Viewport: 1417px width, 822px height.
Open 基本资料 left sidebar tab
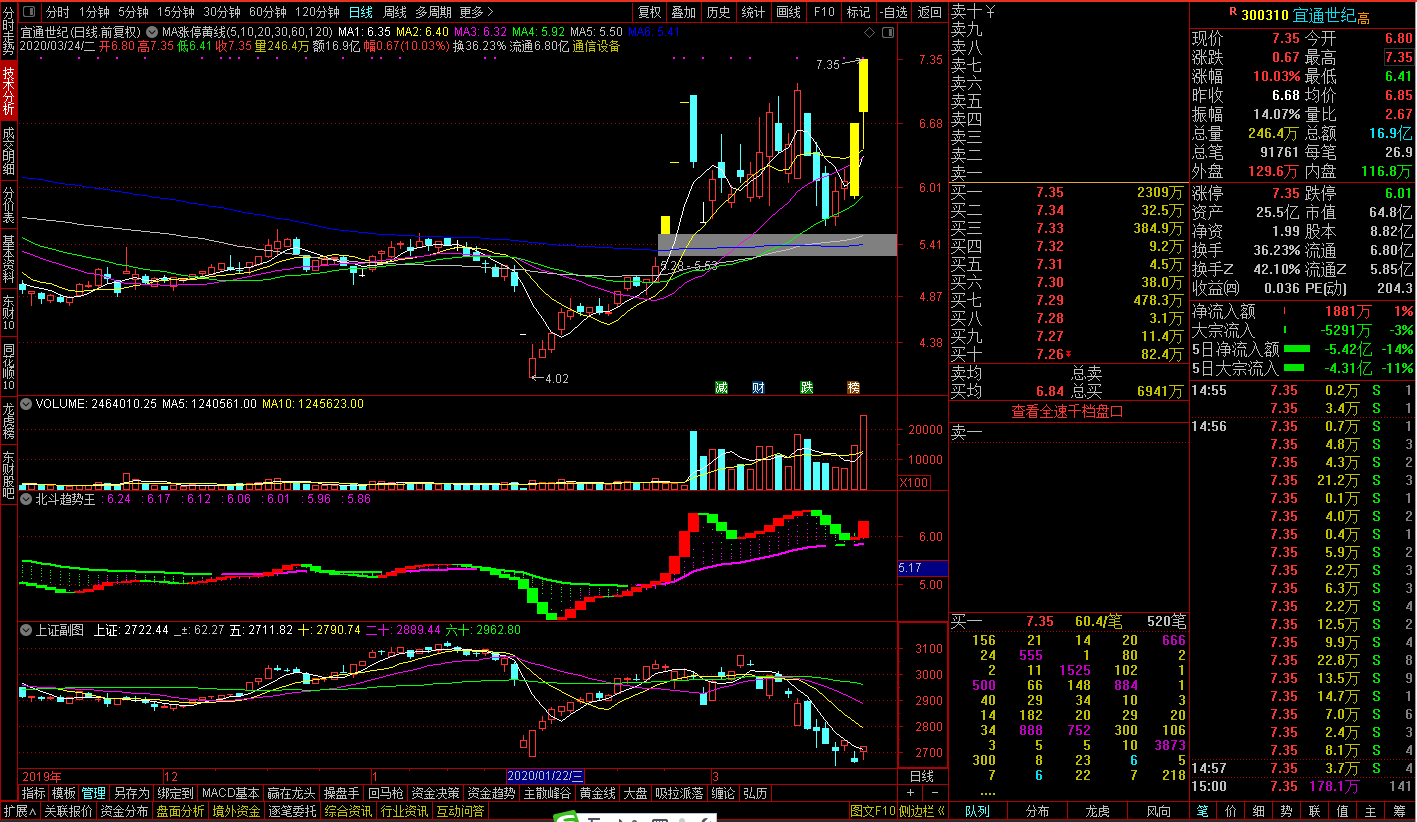[9, 258]
